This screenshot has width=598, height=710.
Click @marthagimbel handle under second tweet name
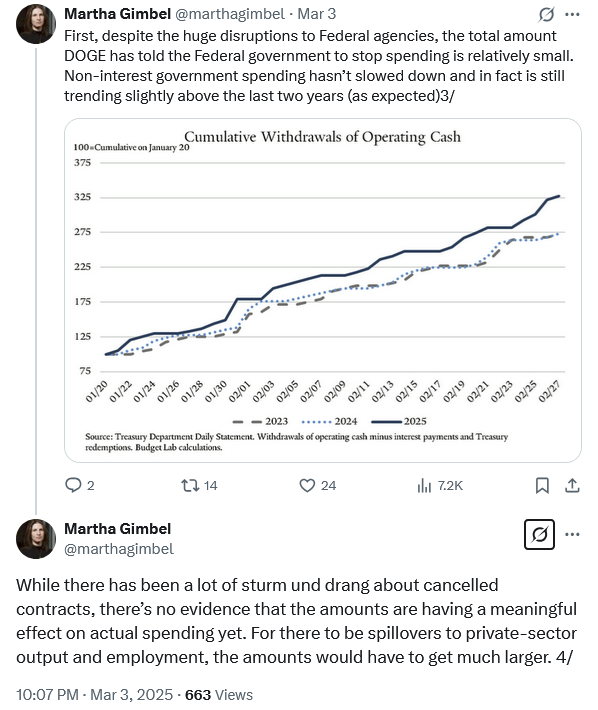pyautogui.click(x=119, y=549)
